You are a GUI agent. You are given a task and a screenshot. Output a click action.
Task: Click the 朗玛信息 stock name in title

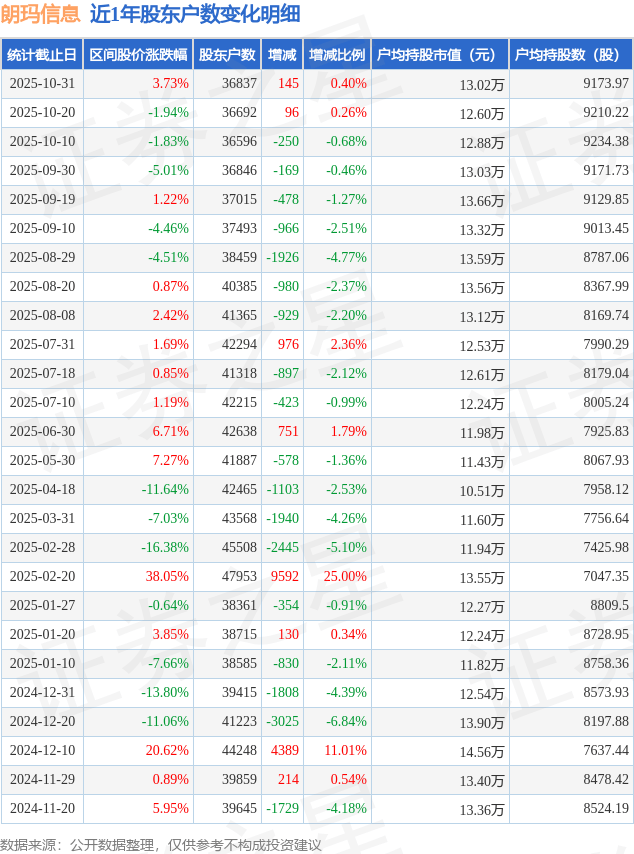click(41, 14)
